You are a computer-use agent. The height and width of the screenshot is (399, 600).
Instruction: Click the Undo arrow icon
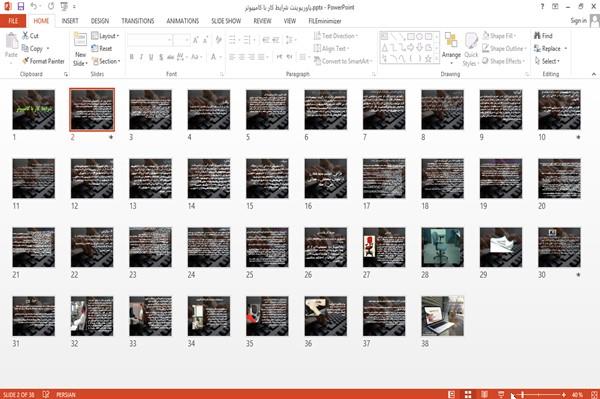pos(34,6)
